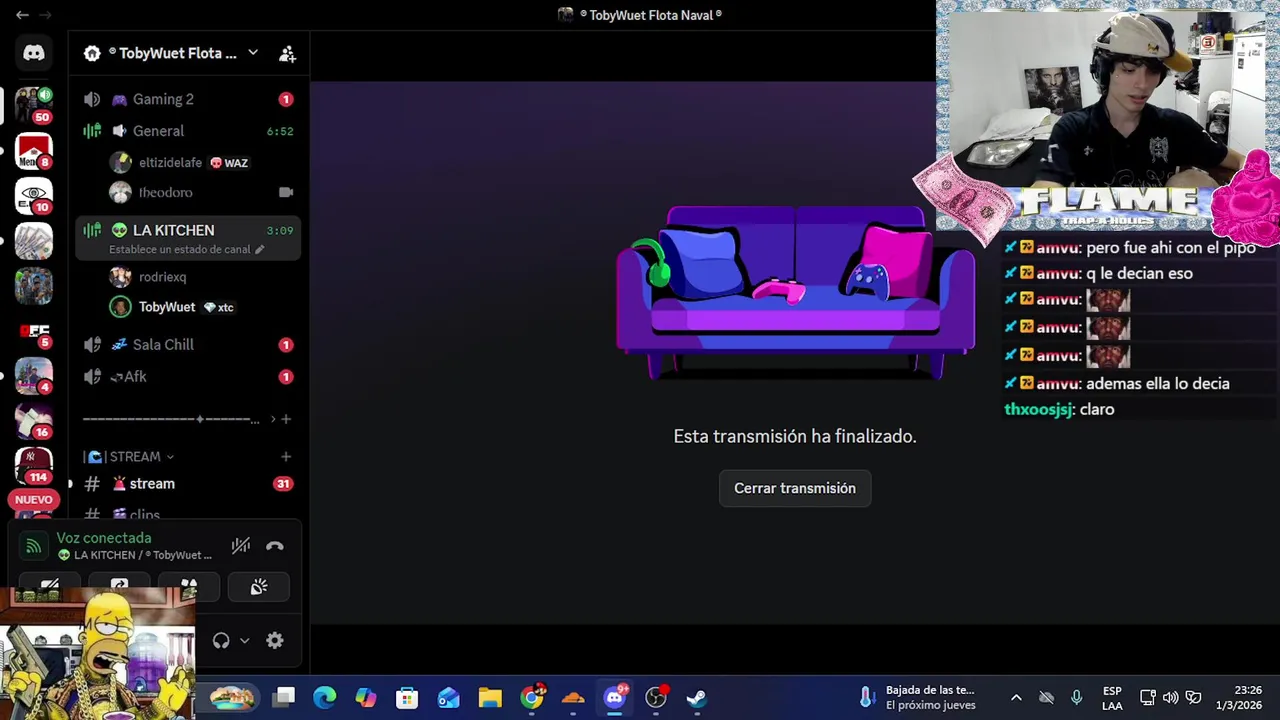Switch to OBS Studio on the taskbar

point(656,697)
